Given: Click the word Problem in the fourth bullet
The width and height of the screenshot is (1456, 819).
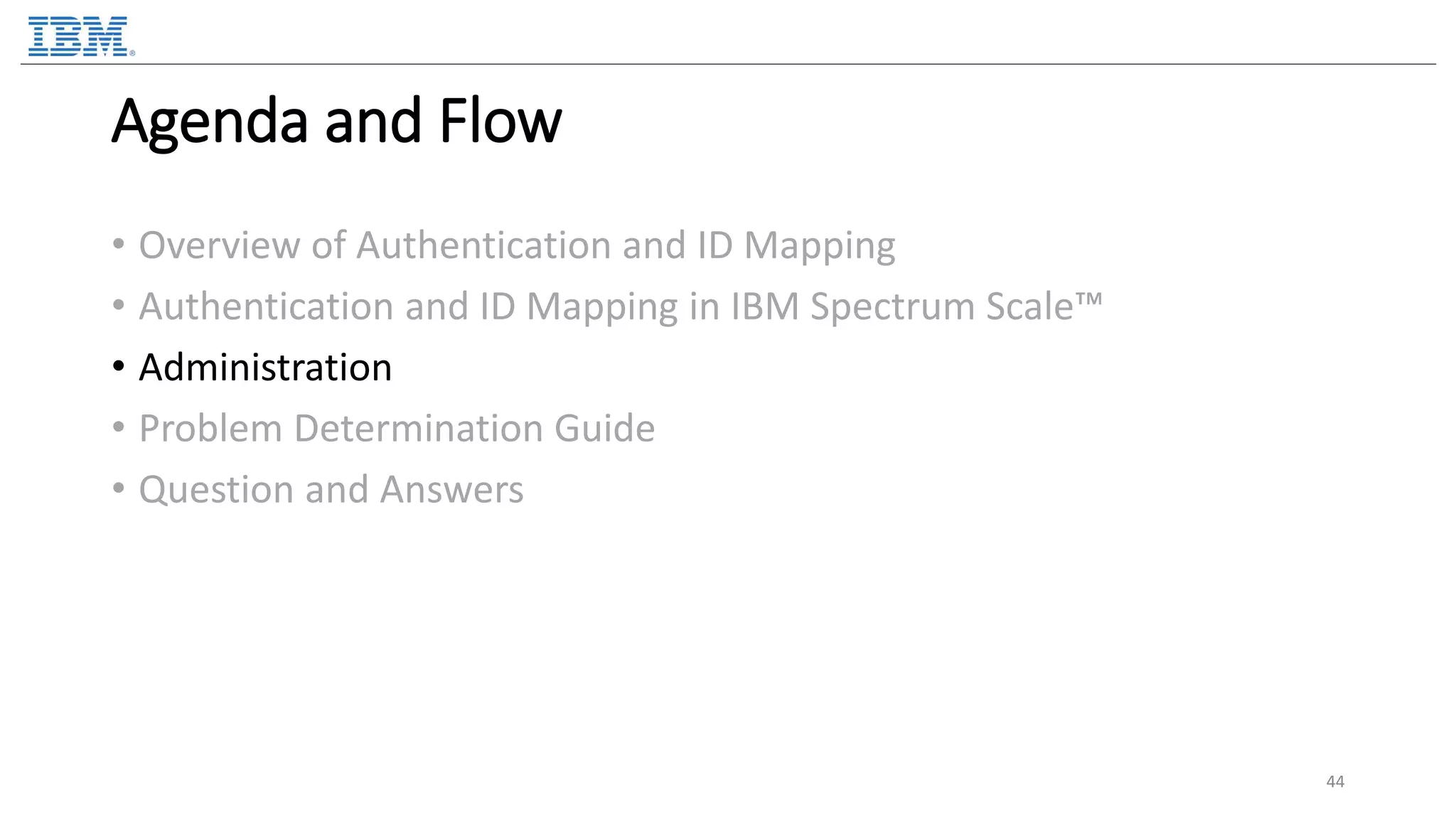Looking at the screenshot, I should click(x=210, y=429).
